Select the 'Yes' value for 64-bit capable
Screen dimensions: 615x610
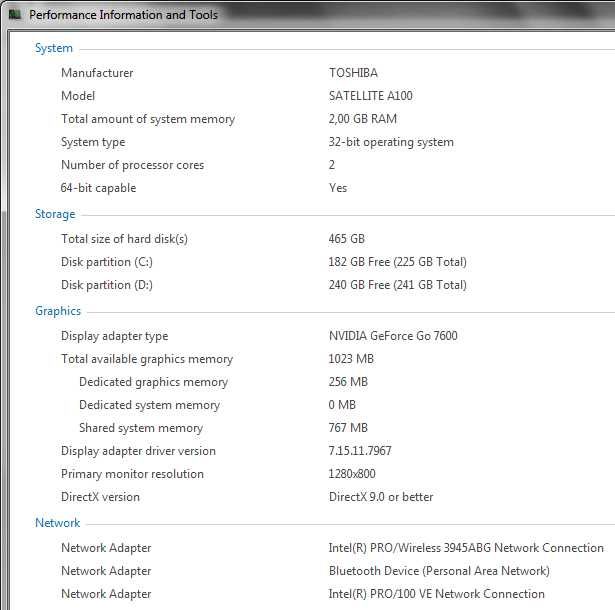338,188
